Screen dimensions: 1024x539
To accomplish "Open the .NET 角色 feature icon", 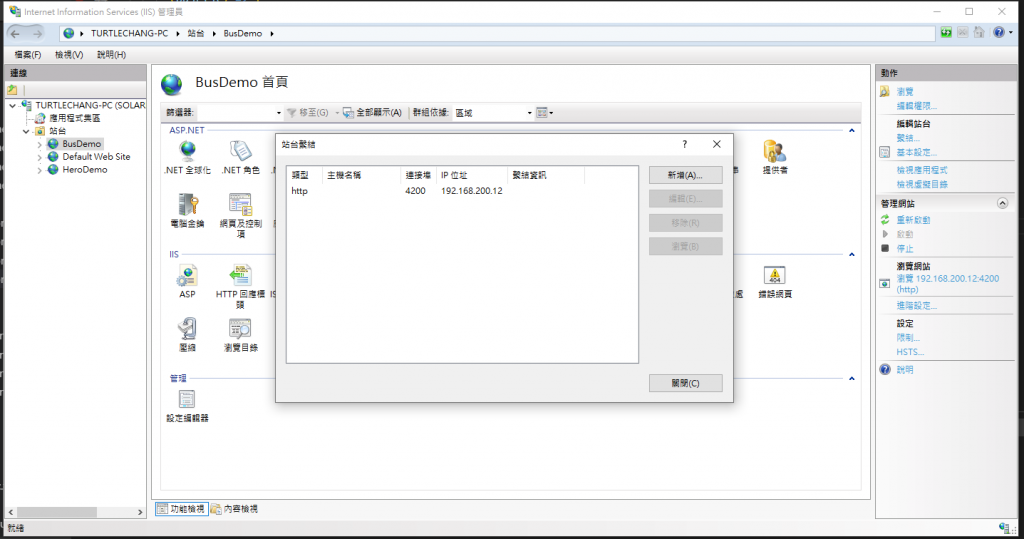I will click(x=240, y=157).
